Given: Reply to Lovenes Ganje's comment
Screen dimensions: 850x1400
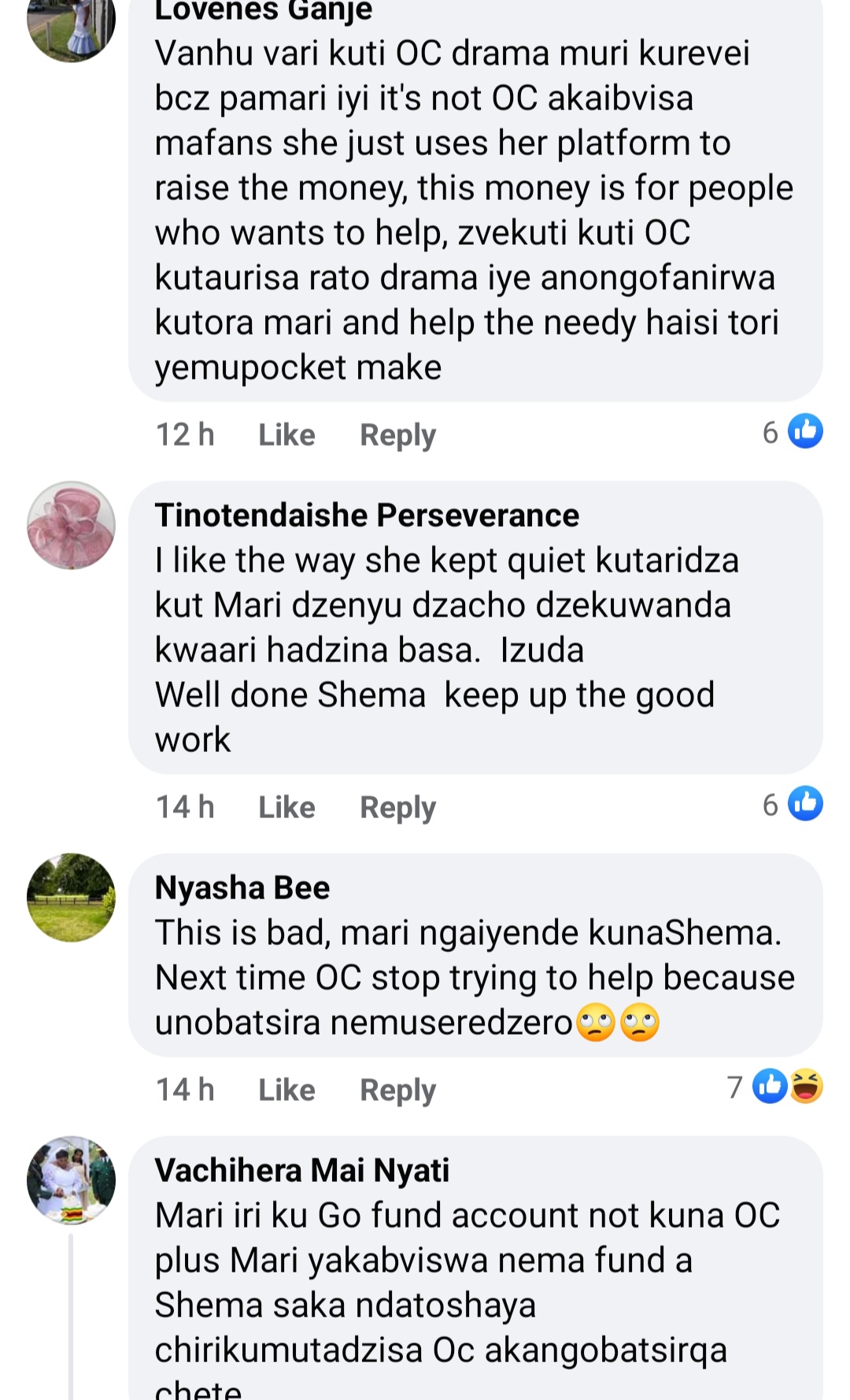Looking at the screenshot, I should click(397, 435).
